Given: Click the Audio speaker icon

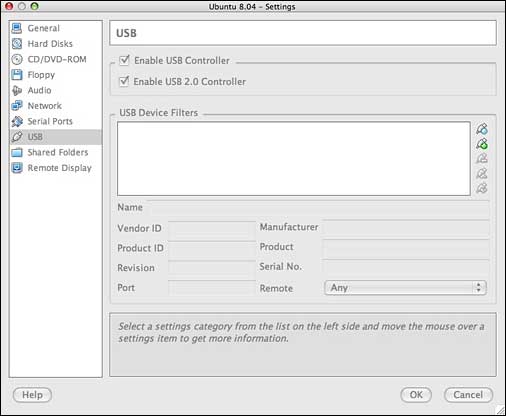Looking at the screenshot, I should click(17, 90).
